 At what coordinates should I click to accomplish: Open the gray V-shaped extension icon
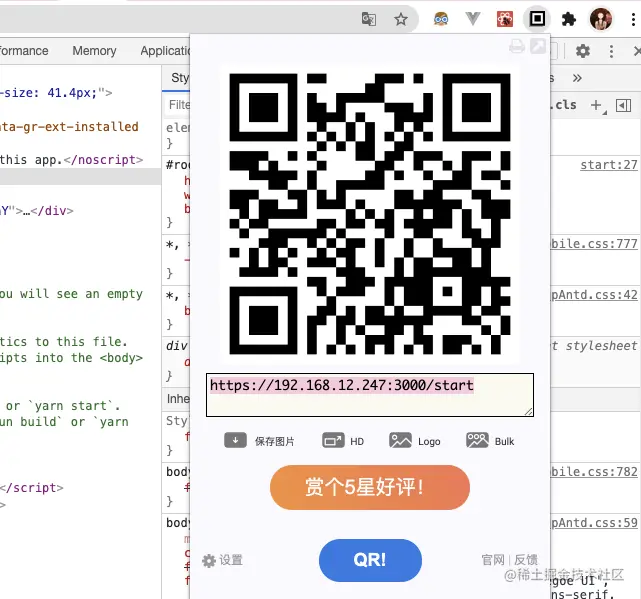coord(473,19)
